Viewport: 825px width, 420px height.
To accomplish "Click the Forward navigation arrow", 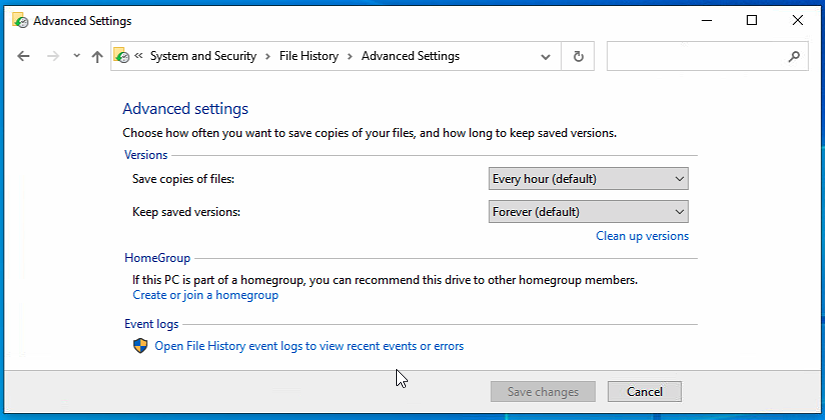I will click(53, 57).
